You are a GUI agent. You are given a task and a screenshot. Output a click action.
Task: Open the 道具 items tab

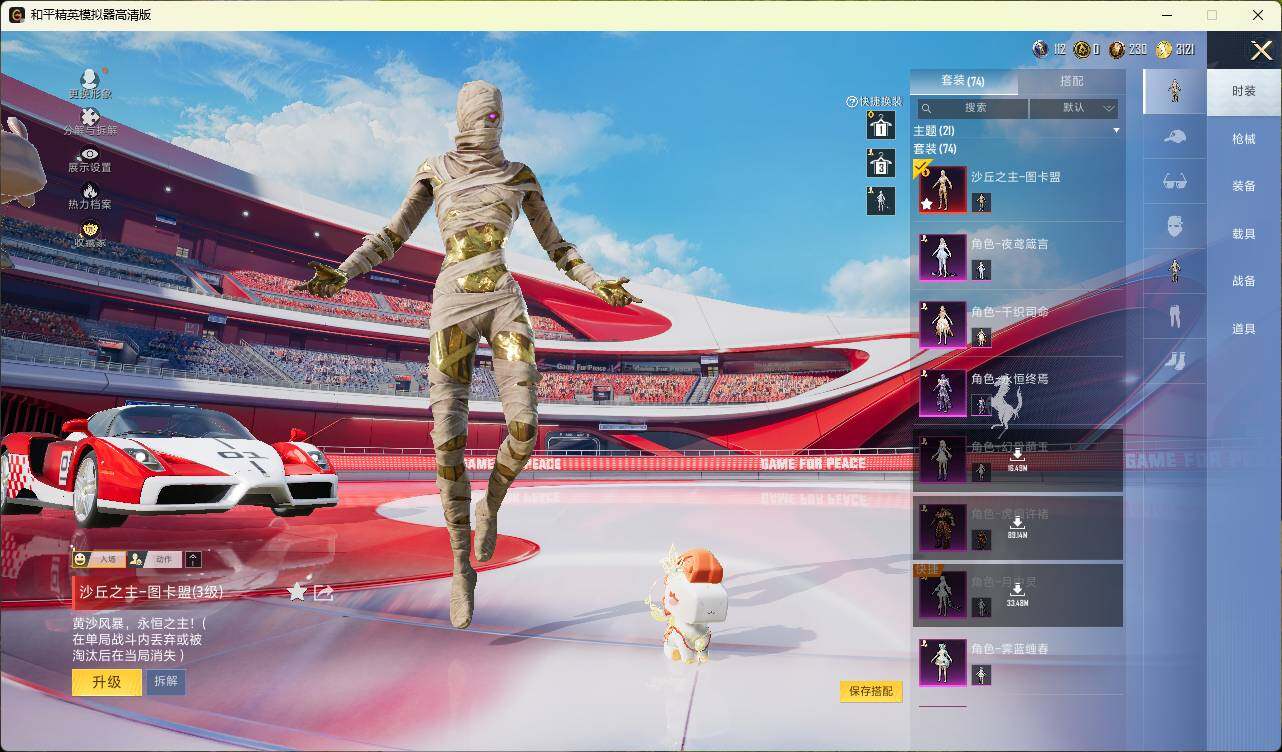(x=1244, y=329)
